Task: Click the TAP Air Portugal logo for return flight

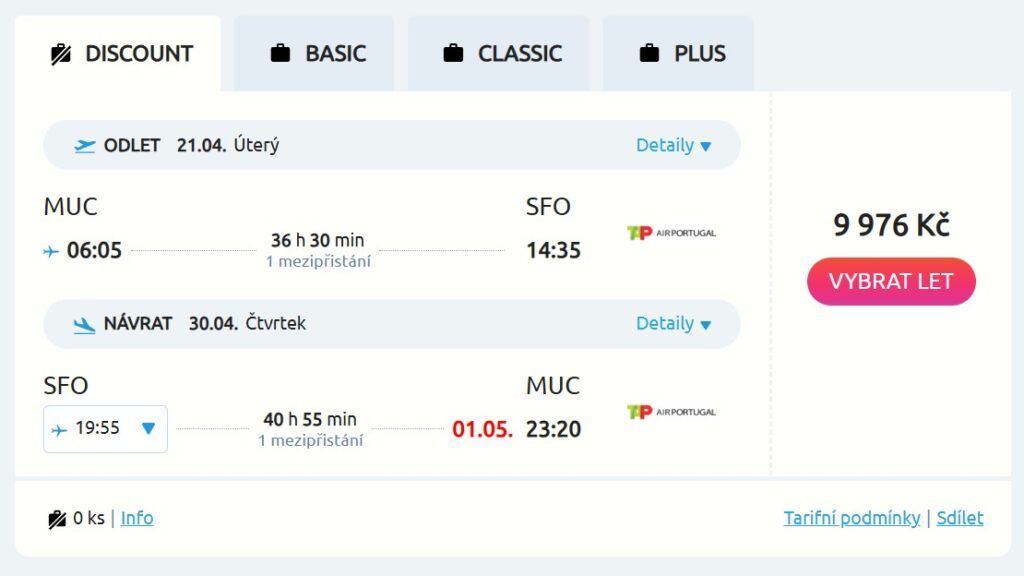Action: 671,412
